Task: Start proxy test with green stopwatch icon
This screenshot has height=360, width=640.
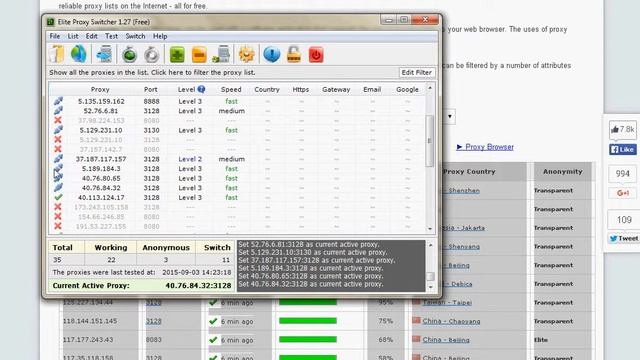Action: 129,55
